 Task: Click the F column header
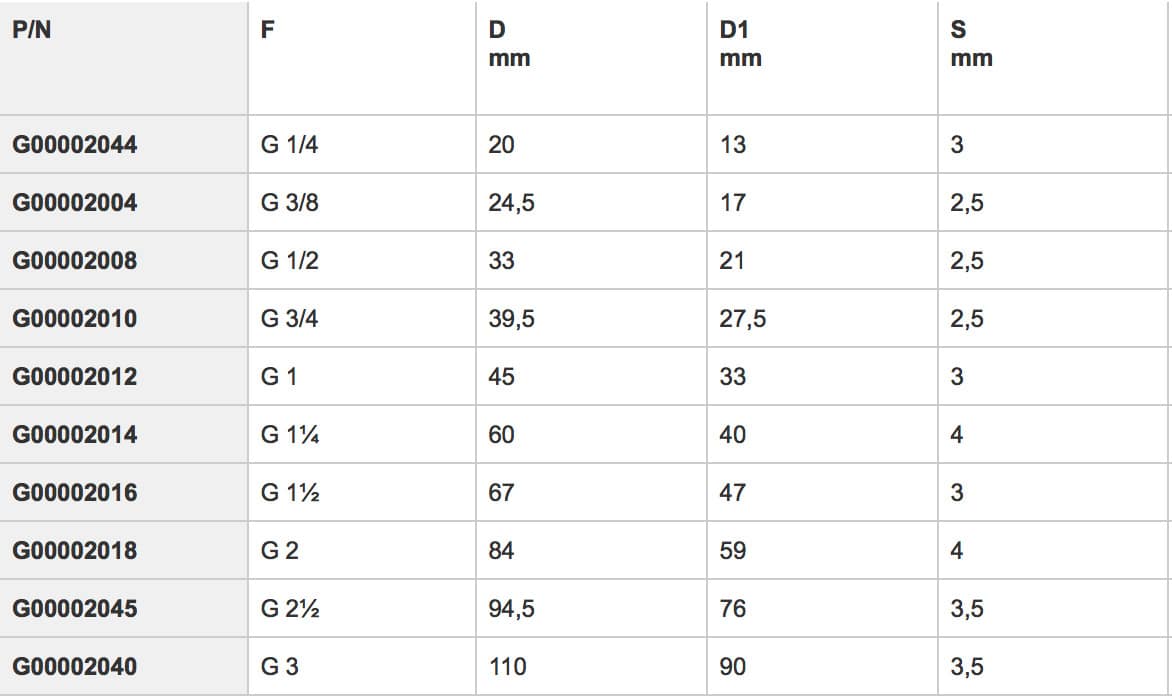[x=267, y=30]
